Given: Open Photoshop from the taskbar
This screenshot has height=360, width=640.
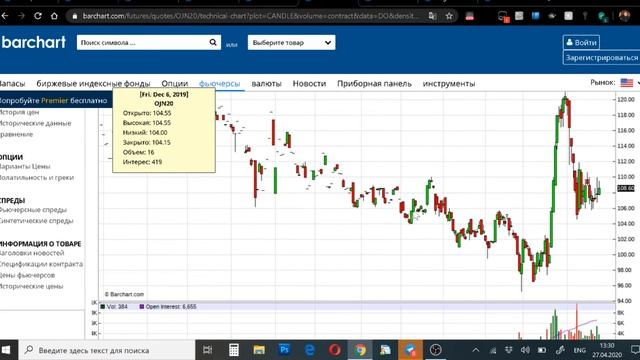Looking at the screenshot, I should (x=284, y=350).
